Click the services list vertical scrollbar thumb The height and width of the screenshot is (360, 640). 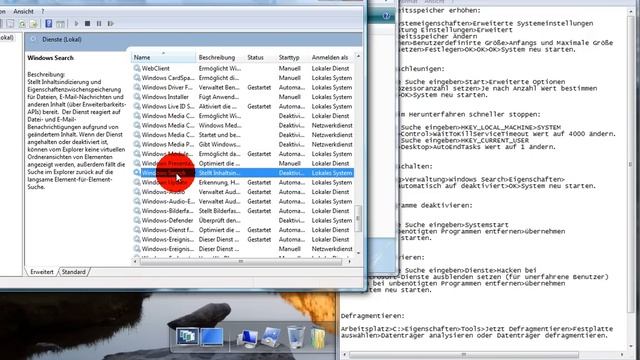(x=358, y=218)
